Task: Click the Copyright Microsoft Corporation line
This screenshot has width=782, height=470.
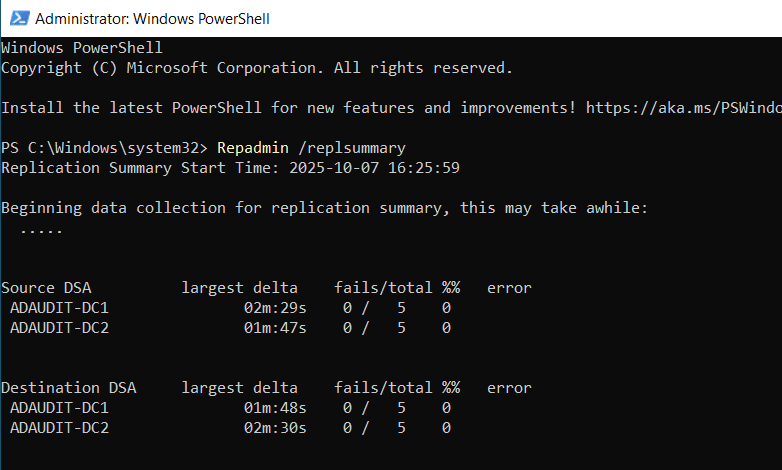Action: pyautogui.click(x=256, y=67)
